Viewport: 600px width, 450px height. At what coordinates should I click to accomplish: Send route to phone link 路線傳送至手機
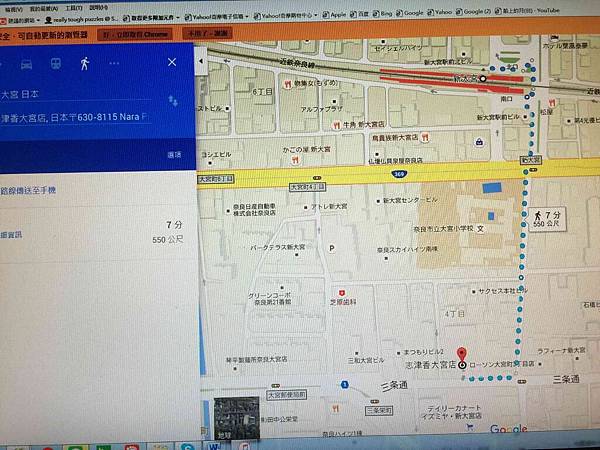28,190
